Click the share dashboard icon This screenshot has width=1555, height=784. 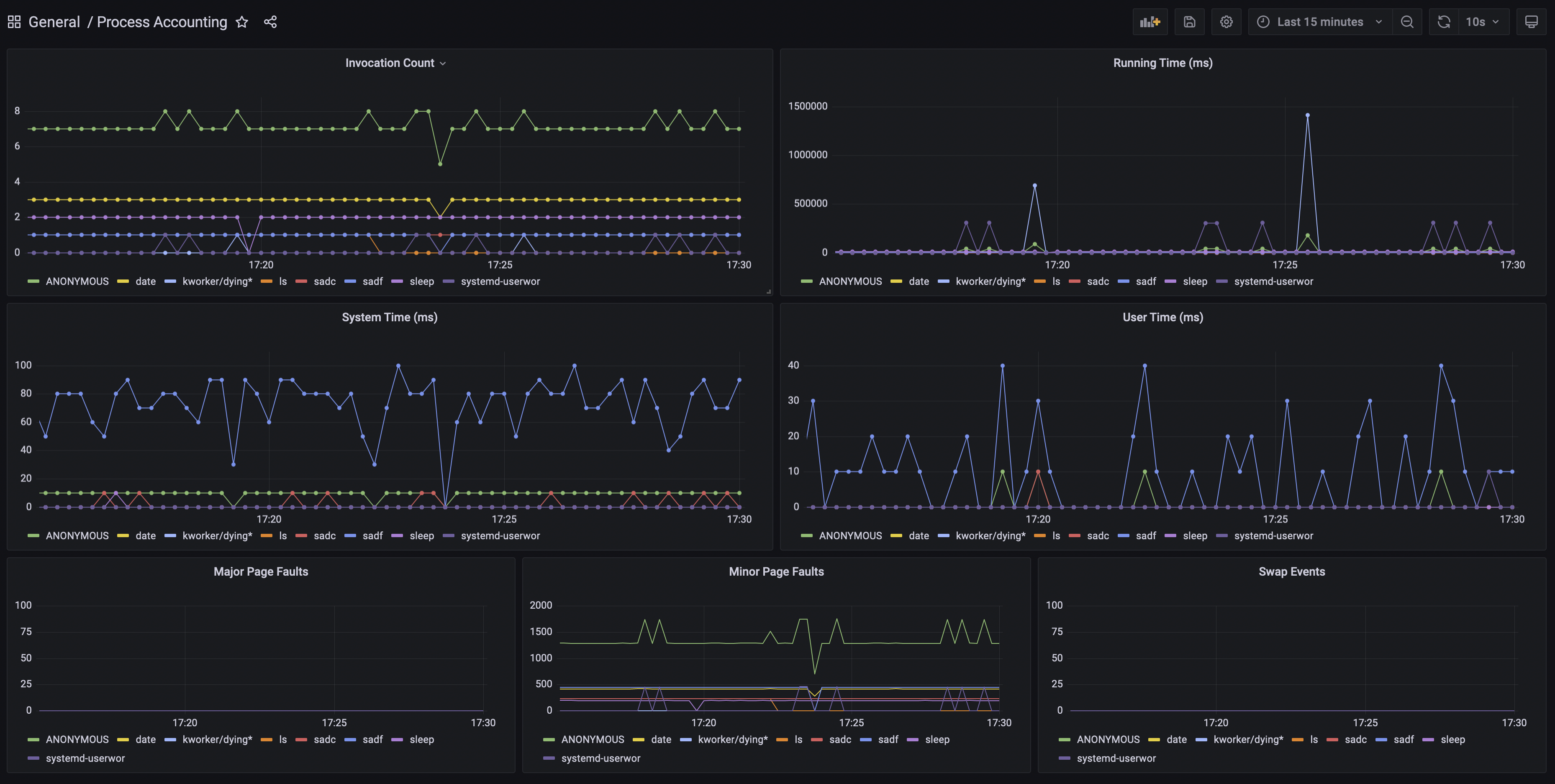pos(270,22)
